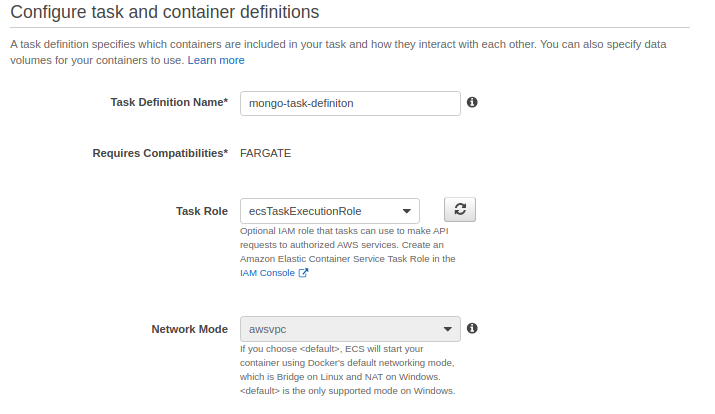Select the ecsTaskExecutionRole value in Task Role
Image resolution: width=715 pixels, height=414 pixels.
click(305, 211)
